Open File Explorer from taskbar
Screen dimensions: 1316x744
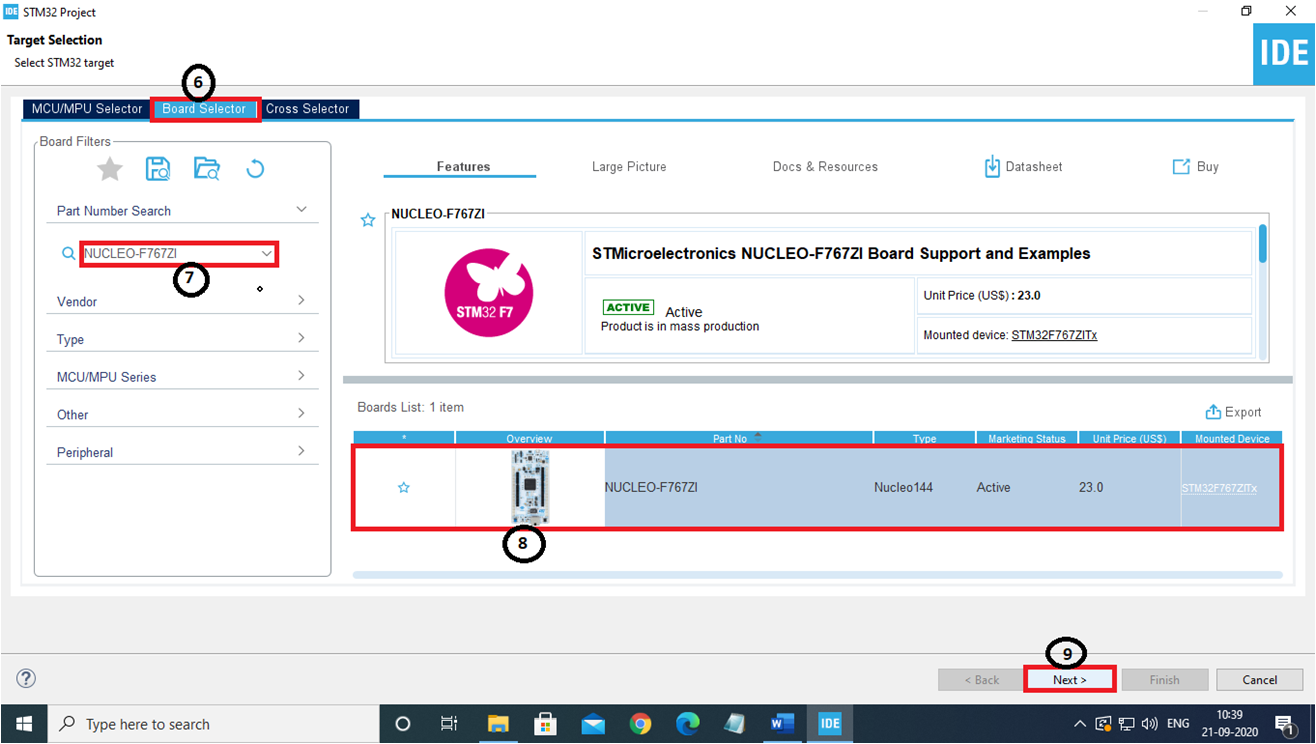(498, 724)
